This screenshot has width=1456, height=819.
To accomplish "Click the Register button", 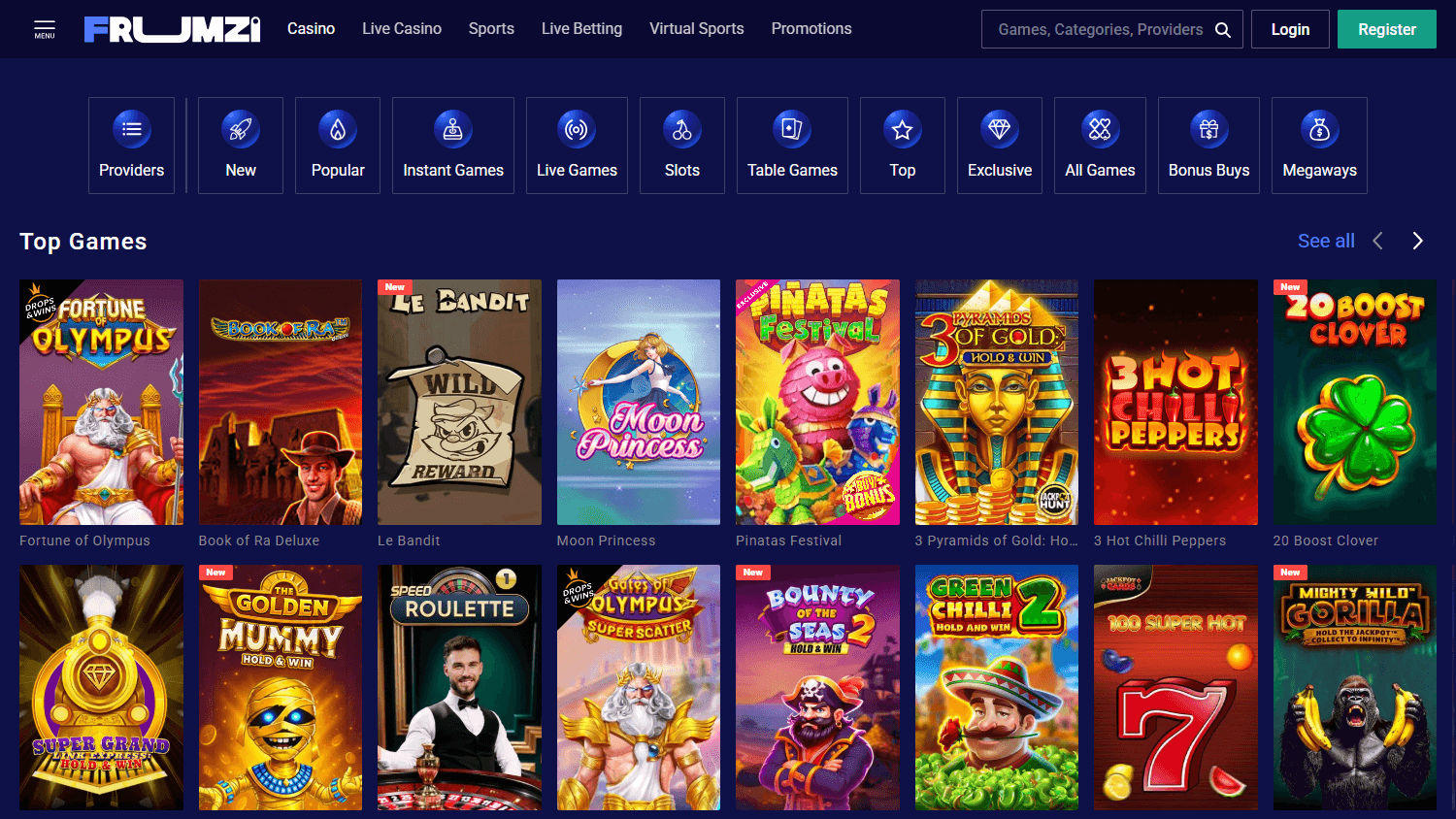I will tap(1386, 29).
